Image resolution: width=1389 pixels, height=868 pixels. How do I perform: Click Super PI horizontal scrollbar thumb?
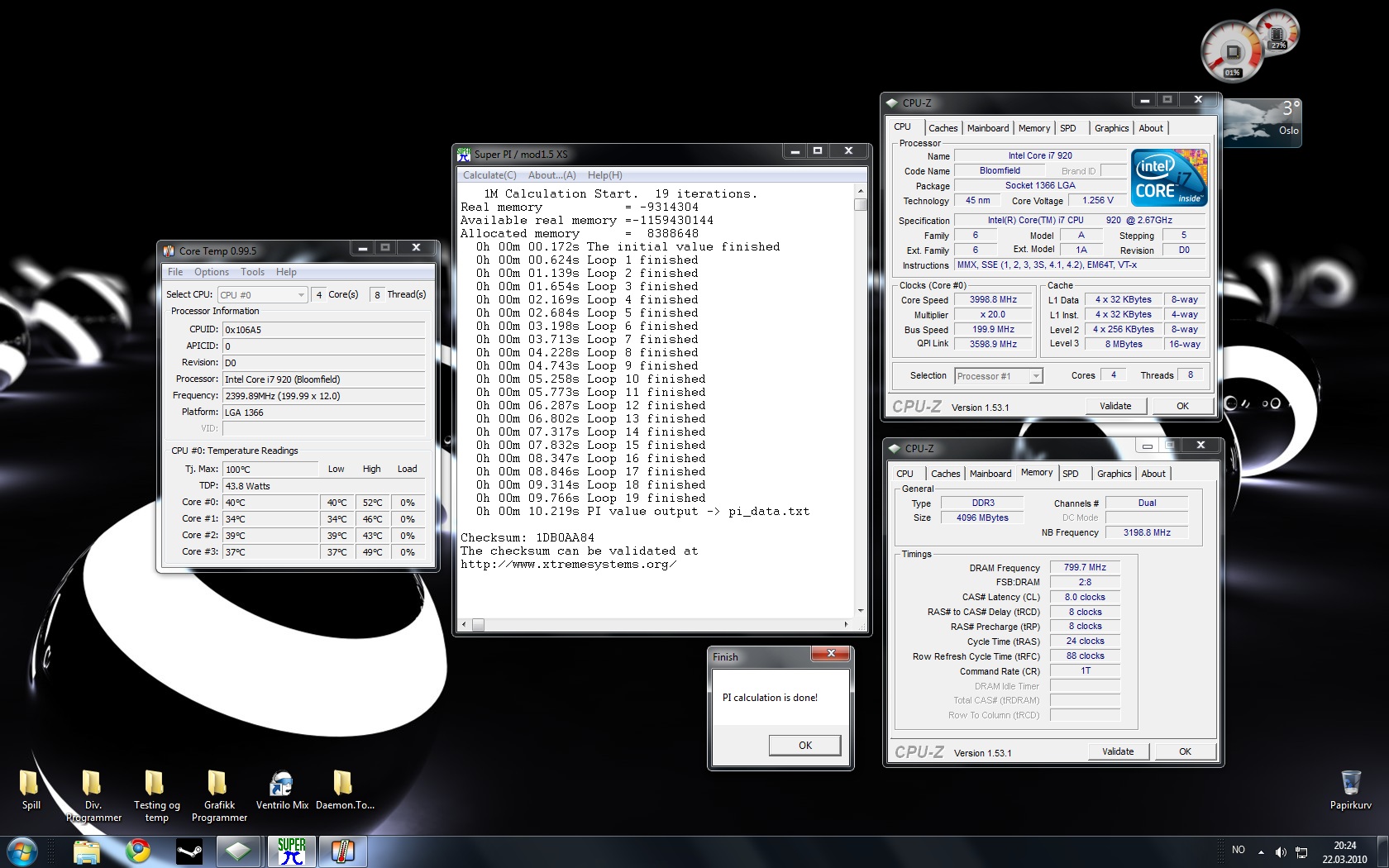(477, 624)
